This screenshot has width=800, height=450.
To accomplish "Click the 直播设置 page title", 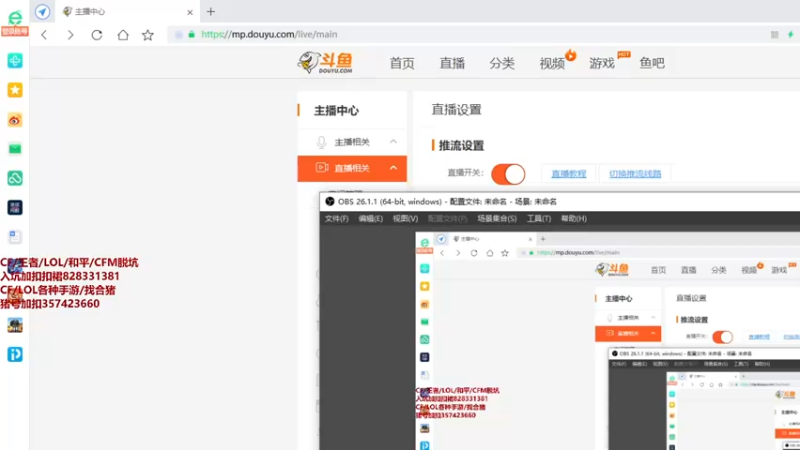I will (x=457, y=110).
